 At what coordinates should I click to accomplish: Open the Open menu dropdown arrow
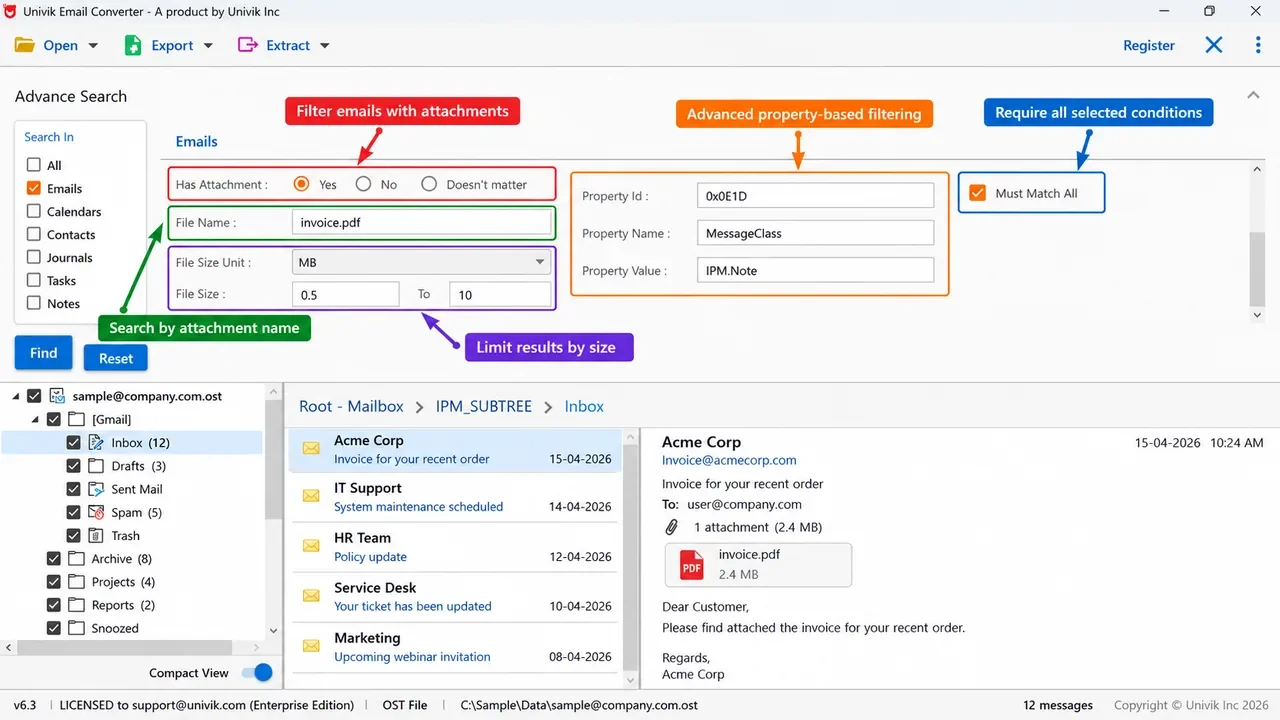(x=93, y=46)
